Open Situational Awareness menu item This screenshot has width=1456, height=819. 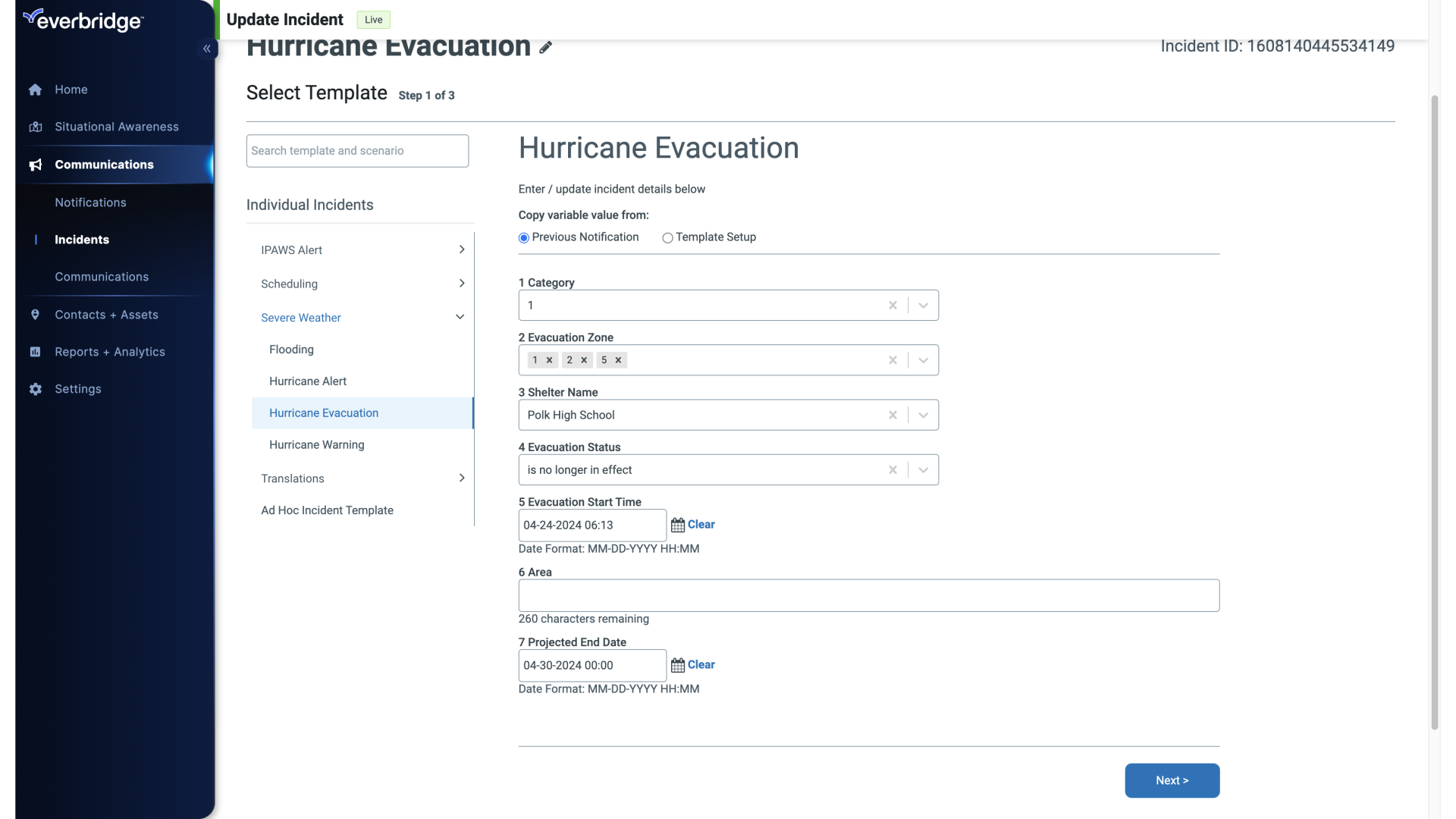[117, 127]
